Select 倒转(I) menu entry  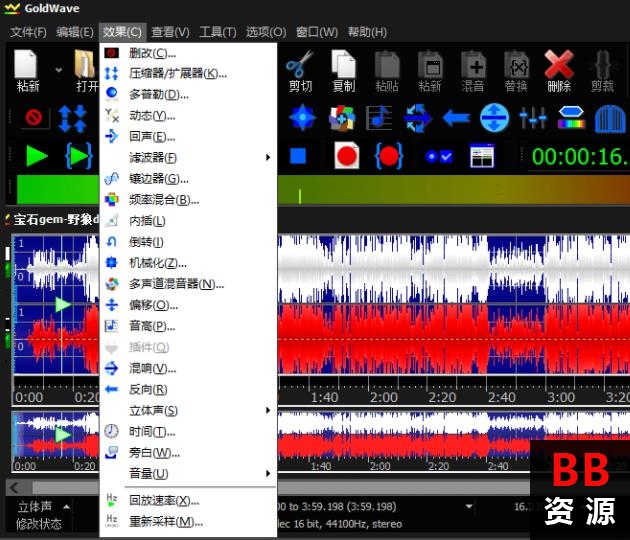pyautogui.click(x=188, y=242)
